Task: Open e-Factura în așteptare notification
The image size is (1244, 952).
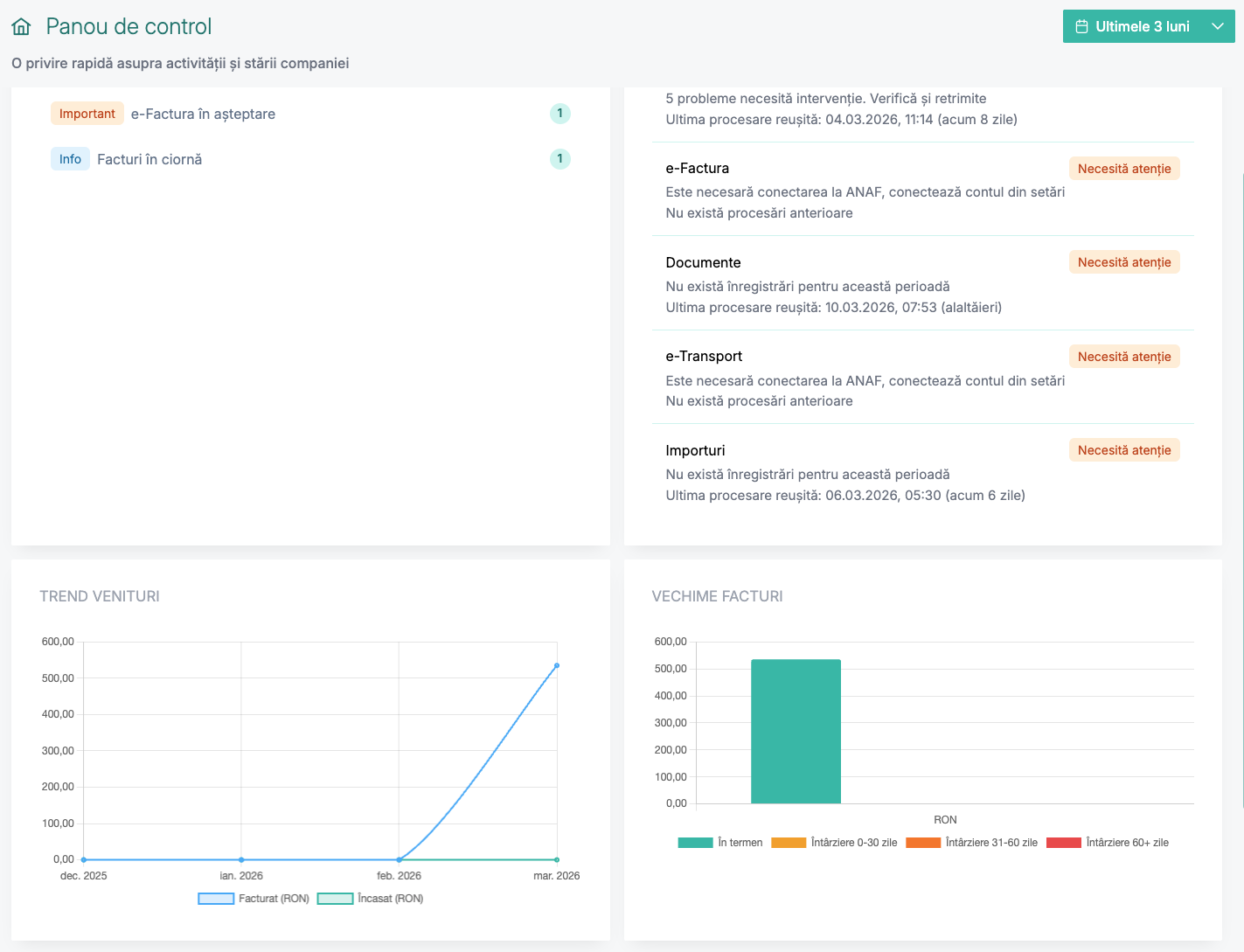Action: 203,115
